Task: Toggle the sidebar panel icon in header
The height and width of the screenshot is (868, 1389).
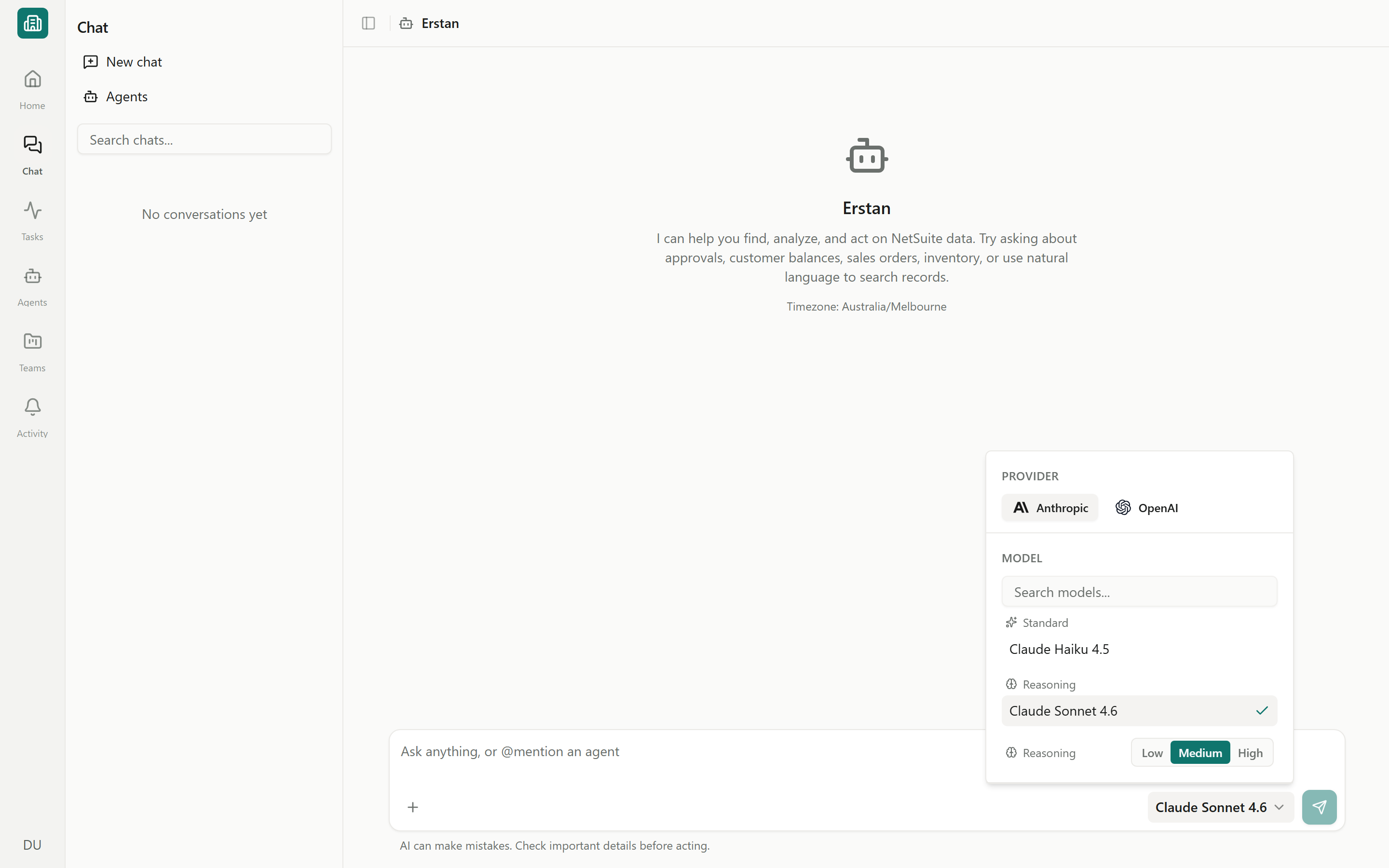Action: pos(368,23)
